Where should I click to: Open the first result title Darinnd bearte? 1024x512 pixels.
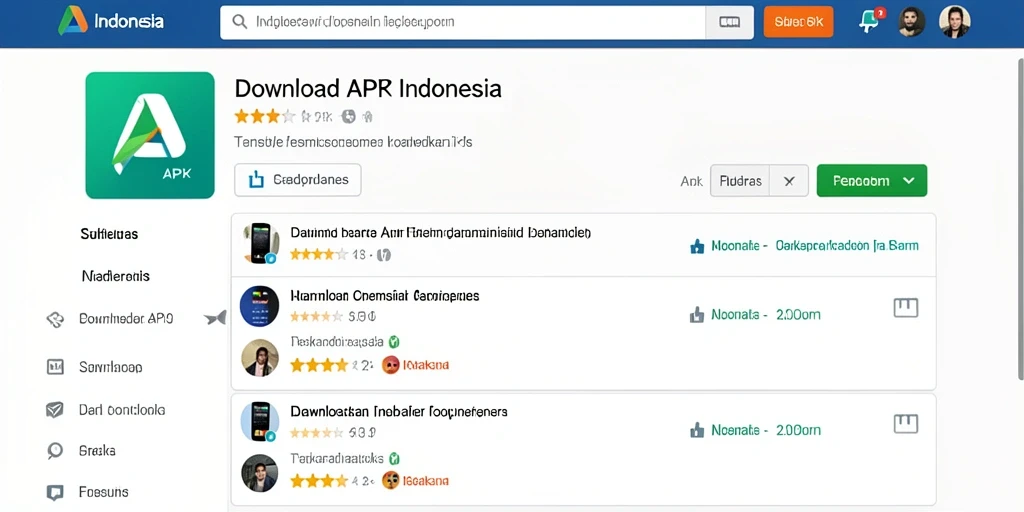tap(440, 232)
